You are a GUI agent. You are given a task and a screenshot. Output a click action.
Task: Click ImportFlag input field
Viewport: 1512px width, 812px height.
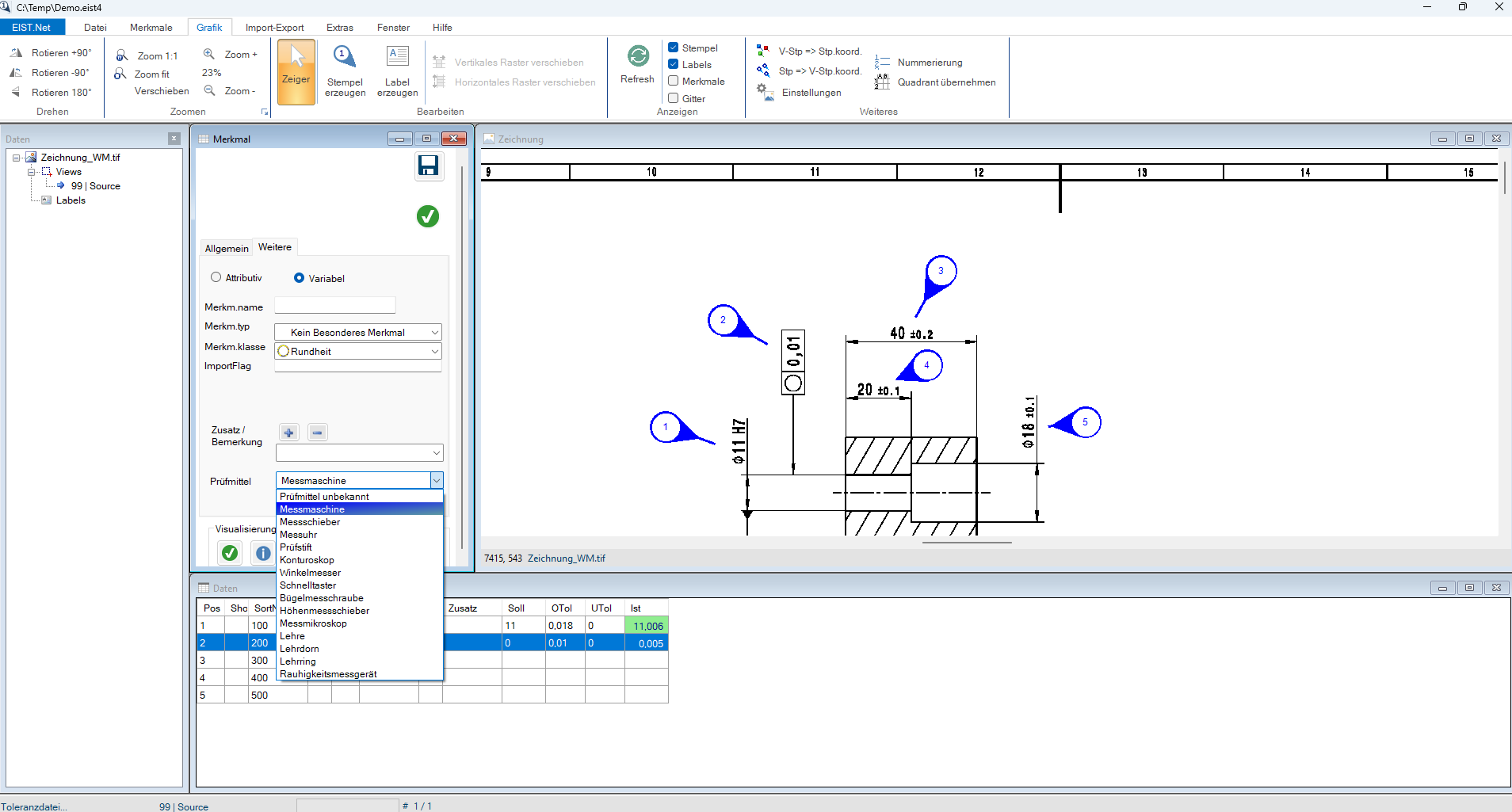click(x=358, y=365)
